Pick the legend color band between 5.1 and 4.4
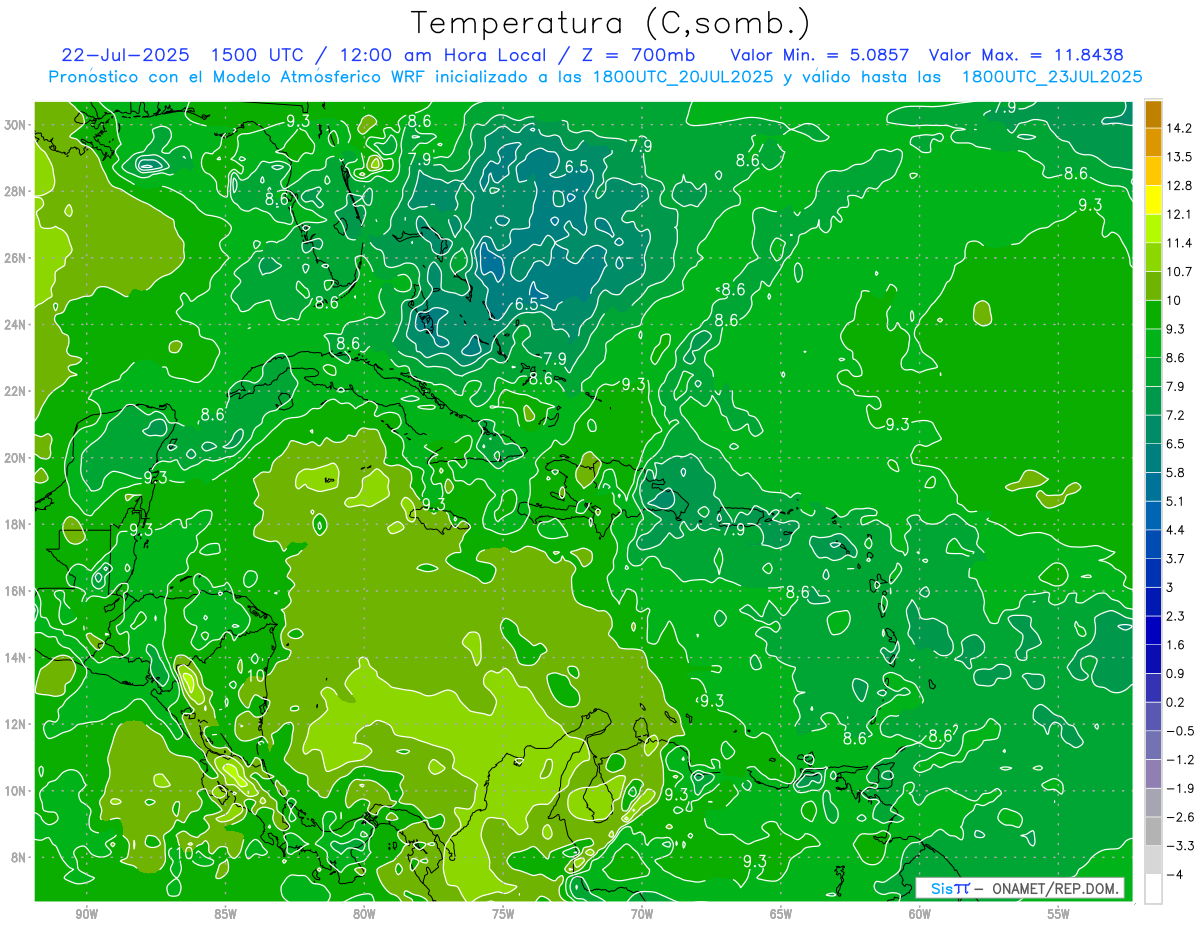The image size is (1200, 927). [x=1153, y=515]
